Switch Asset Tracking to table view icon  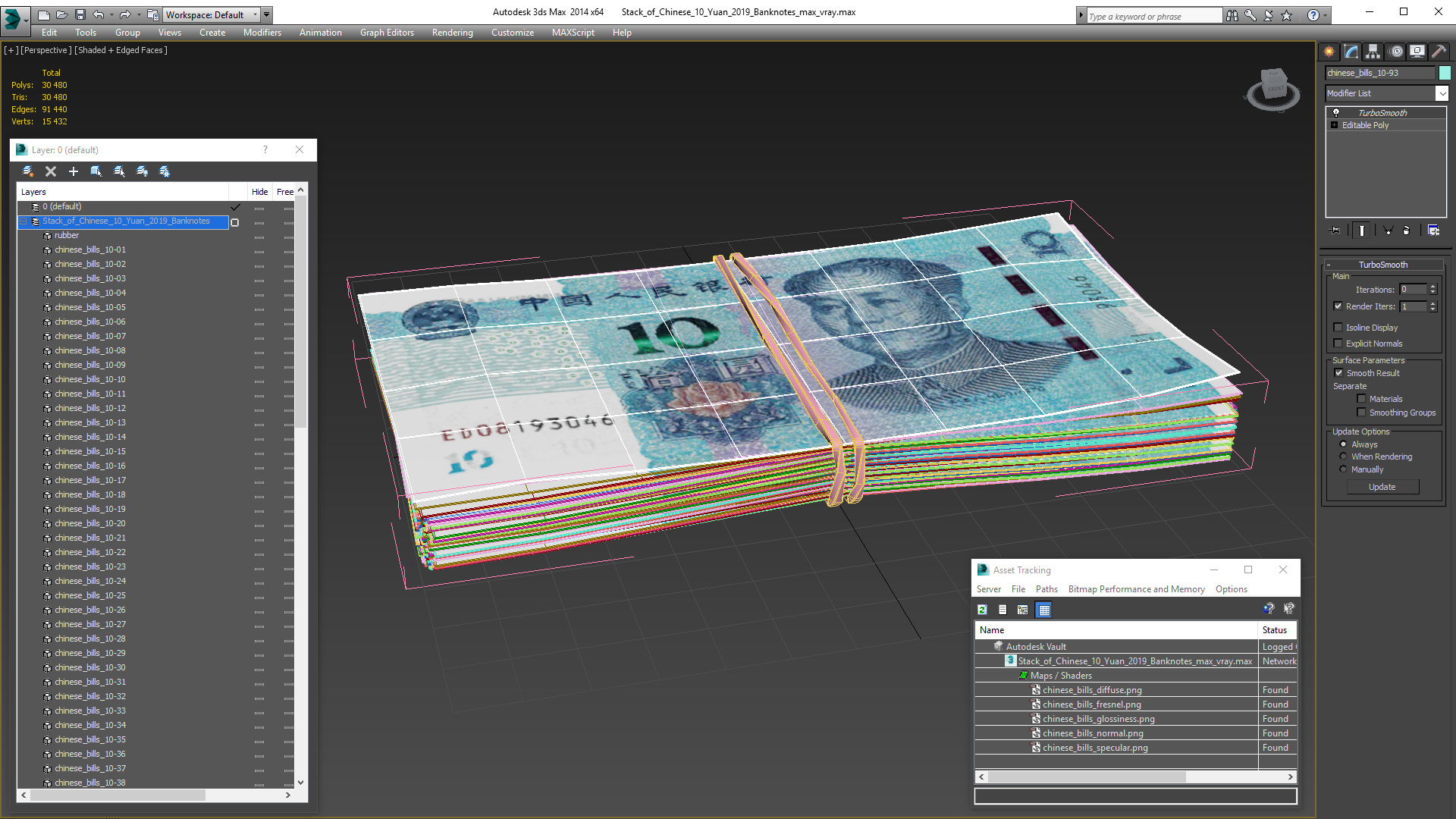[1044, 610]
